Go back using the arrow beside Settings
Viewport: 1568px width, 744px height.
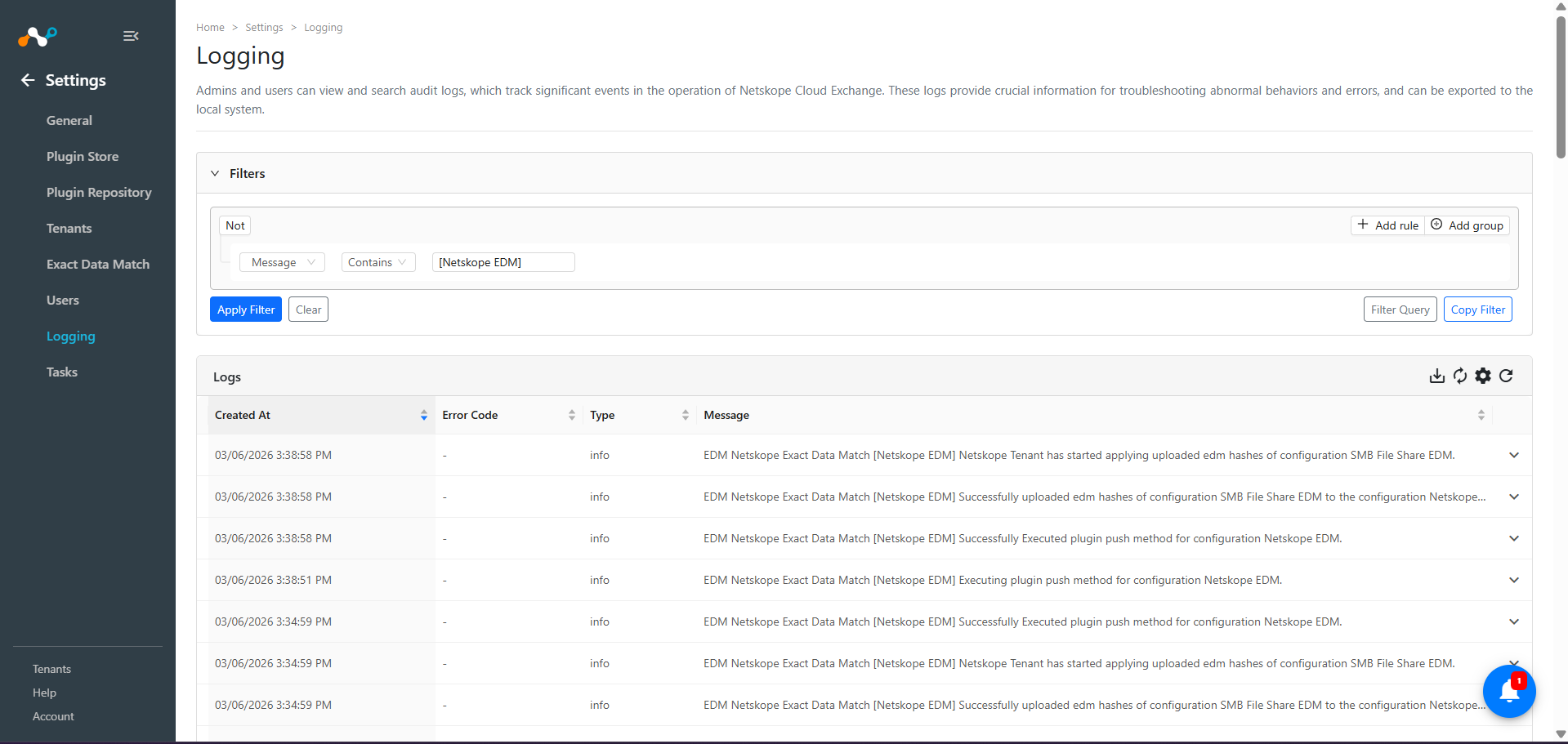(28, 80)
